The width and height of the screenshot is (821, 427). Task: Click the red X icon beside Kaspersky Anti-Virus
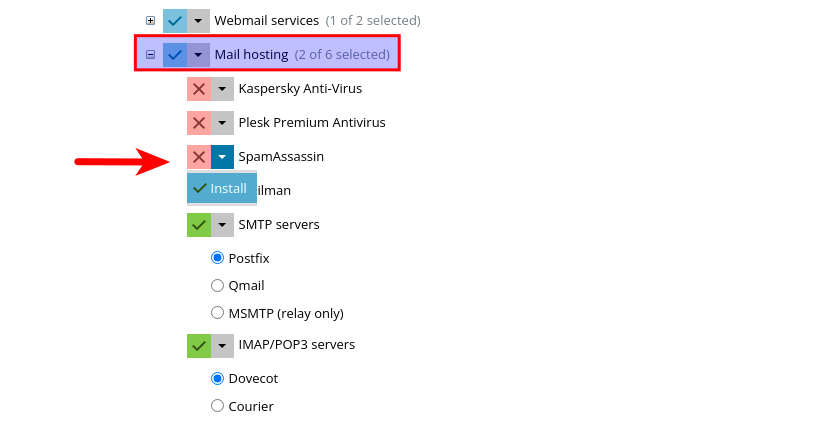point(199,89)
